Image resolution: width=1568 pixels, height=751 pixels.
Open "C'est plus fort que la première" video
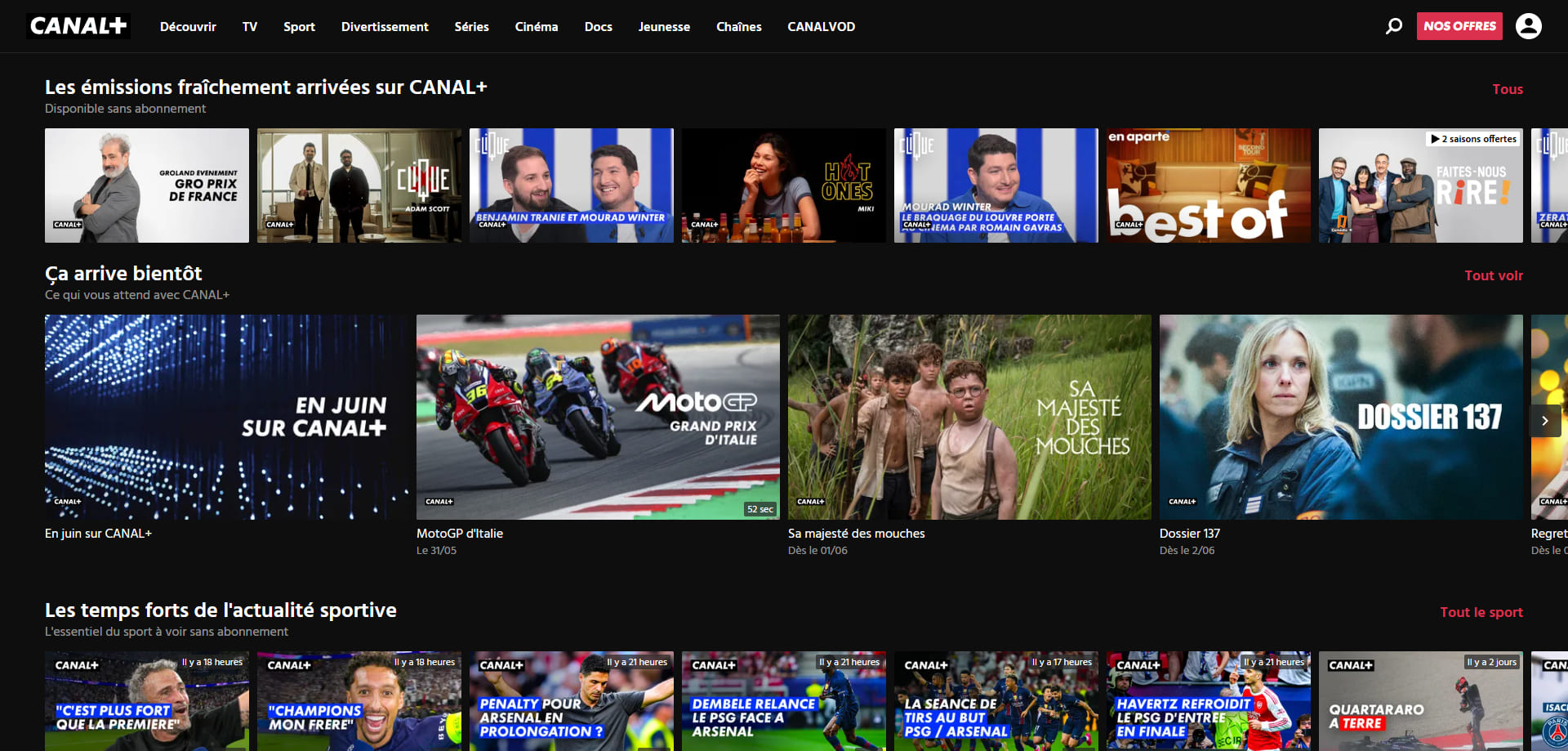[x=147, y=701]
